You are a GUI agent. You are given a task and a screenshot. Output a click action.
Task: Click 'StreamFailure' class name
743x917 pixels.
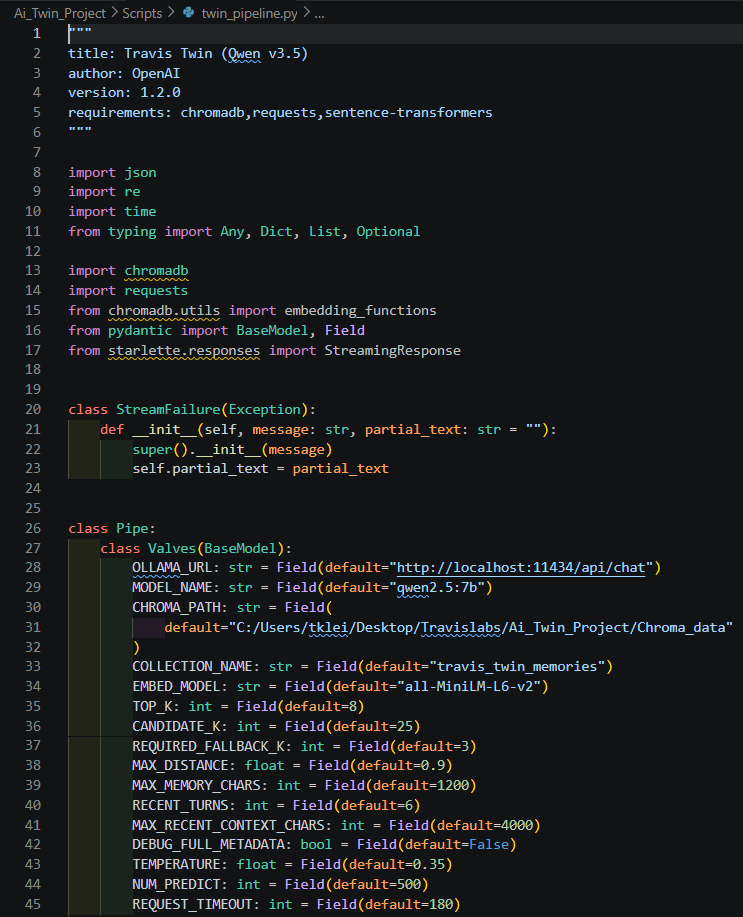(168, 409)
